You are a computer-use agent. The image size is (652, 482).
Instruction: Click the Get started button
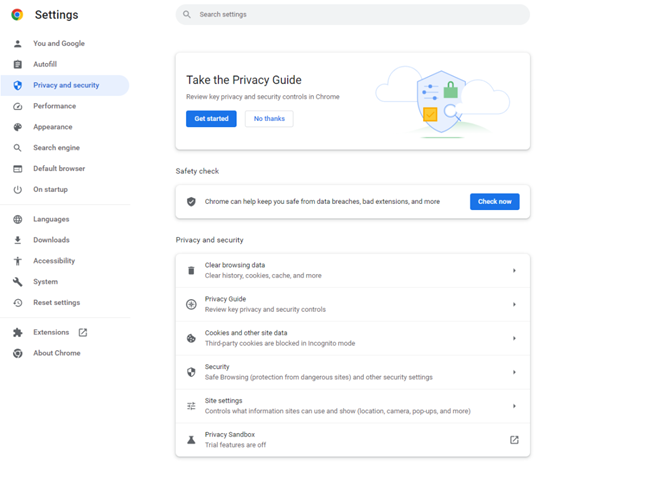tap(211, 119)
